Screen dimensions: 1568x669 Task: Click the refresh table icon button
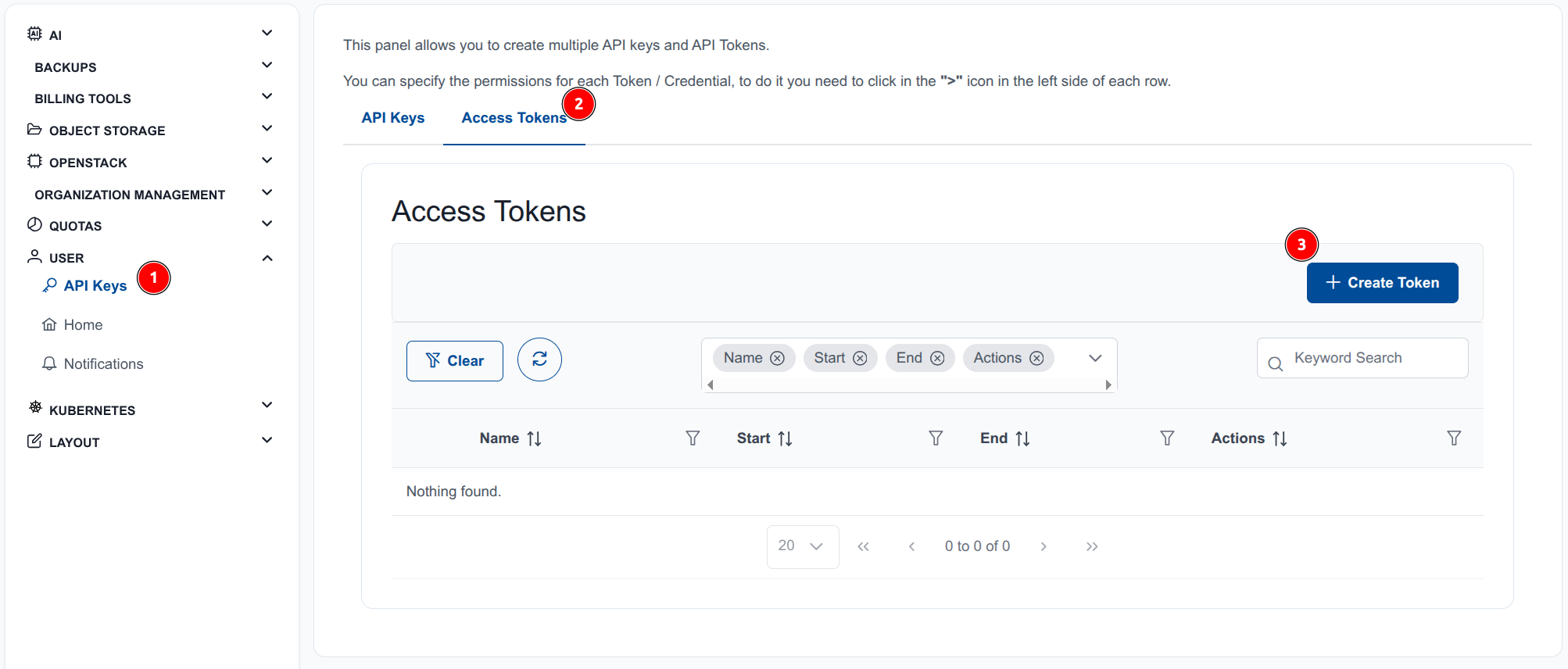539,360
